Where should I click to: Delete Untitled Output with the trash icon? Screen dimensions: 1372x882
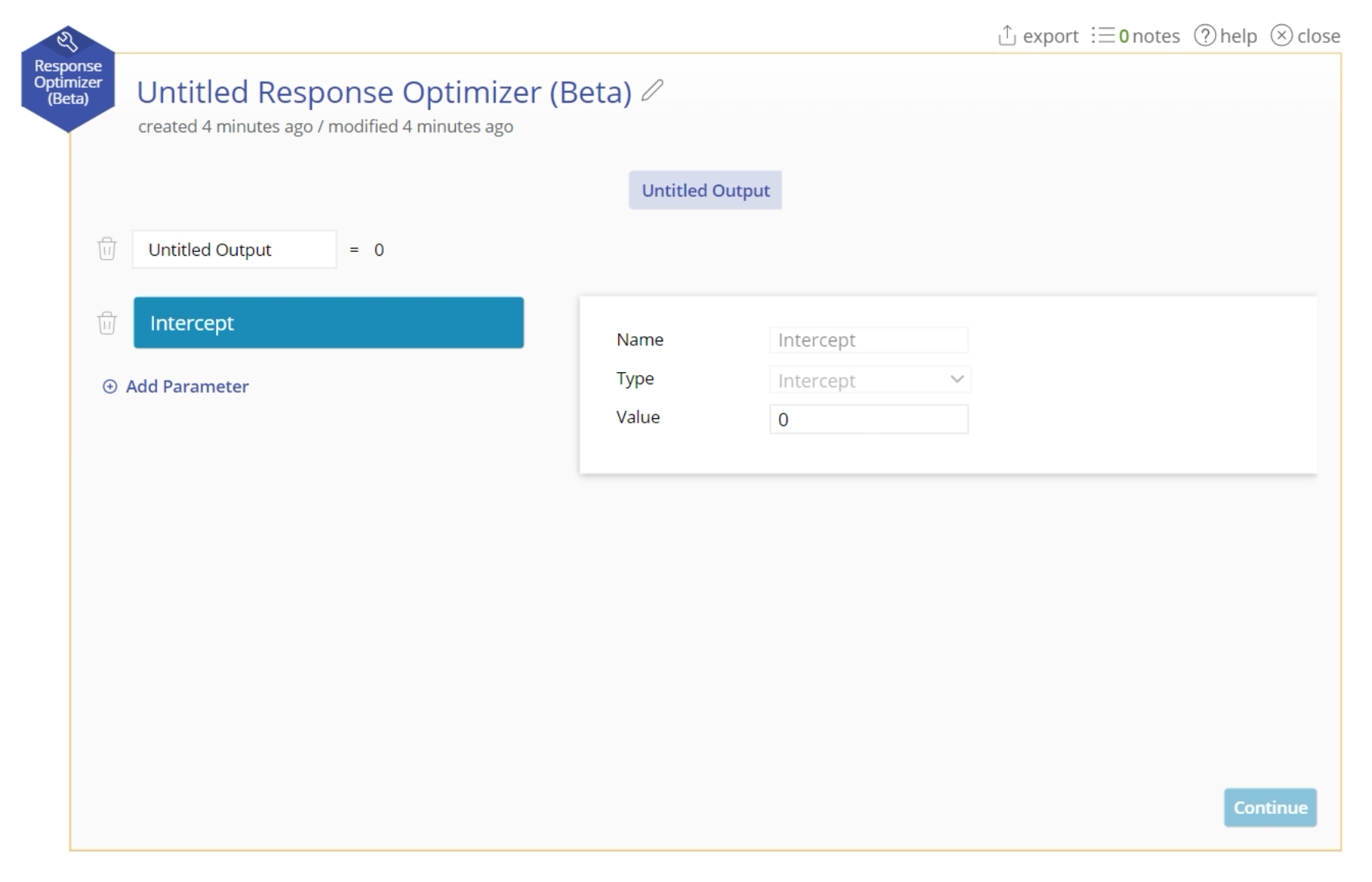pyautogui.click(x=107, y=249)
